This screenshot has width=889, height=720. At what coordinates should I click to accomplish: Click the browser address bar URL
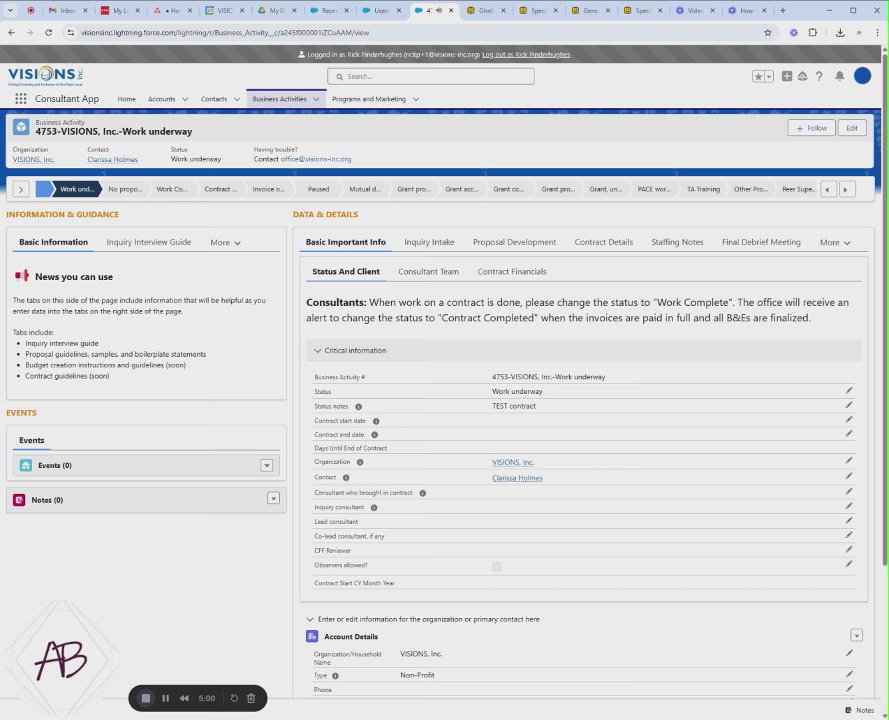(225, 33)
